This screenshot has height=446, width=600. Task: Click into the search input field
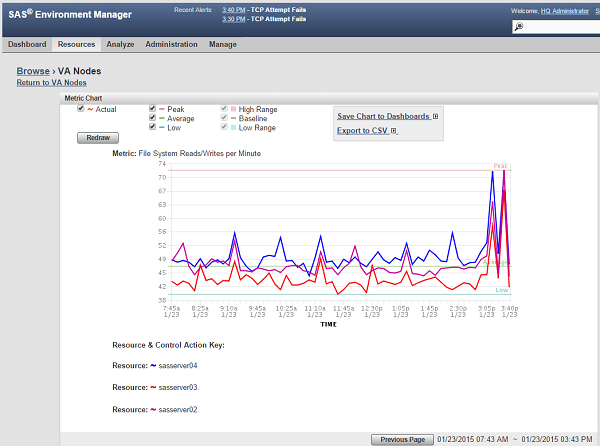tap(562, 27)
